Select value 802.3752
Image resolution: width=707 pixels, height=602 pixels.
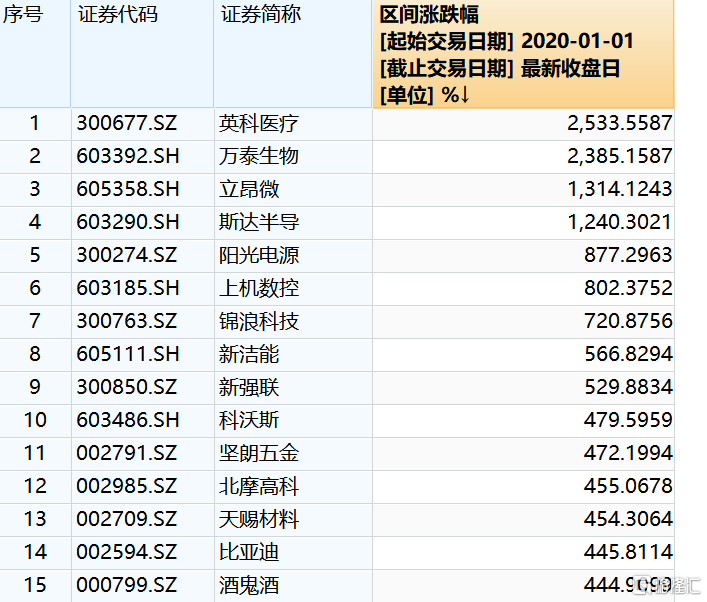tap(628, 288)
